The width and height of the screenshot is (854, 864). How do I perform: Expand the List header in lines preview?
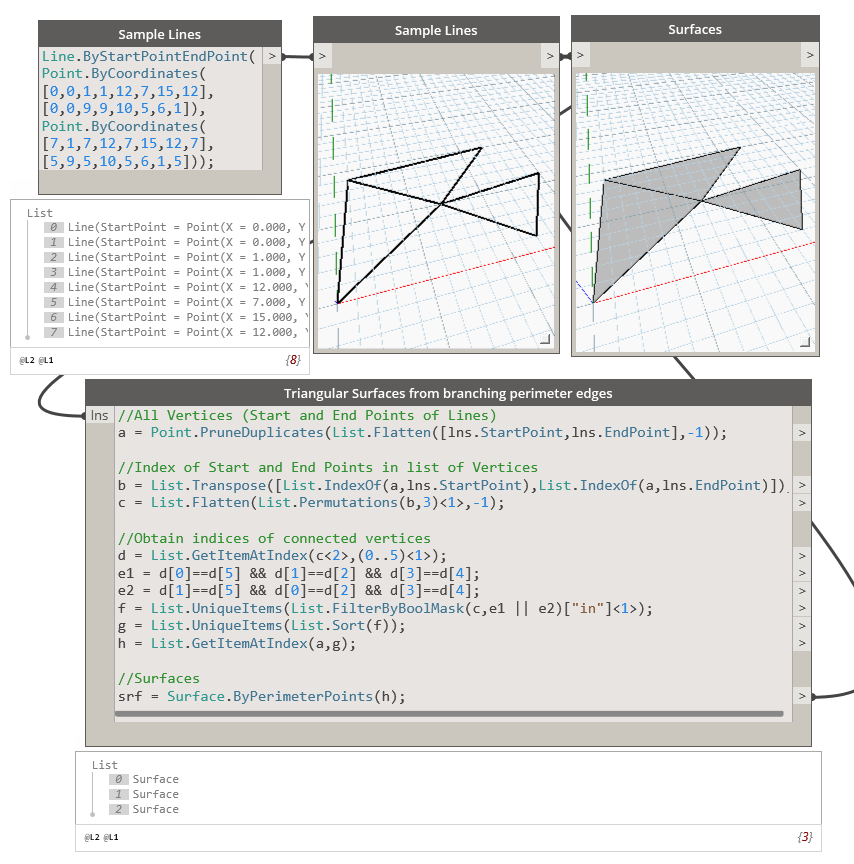[x=40, y=213]
